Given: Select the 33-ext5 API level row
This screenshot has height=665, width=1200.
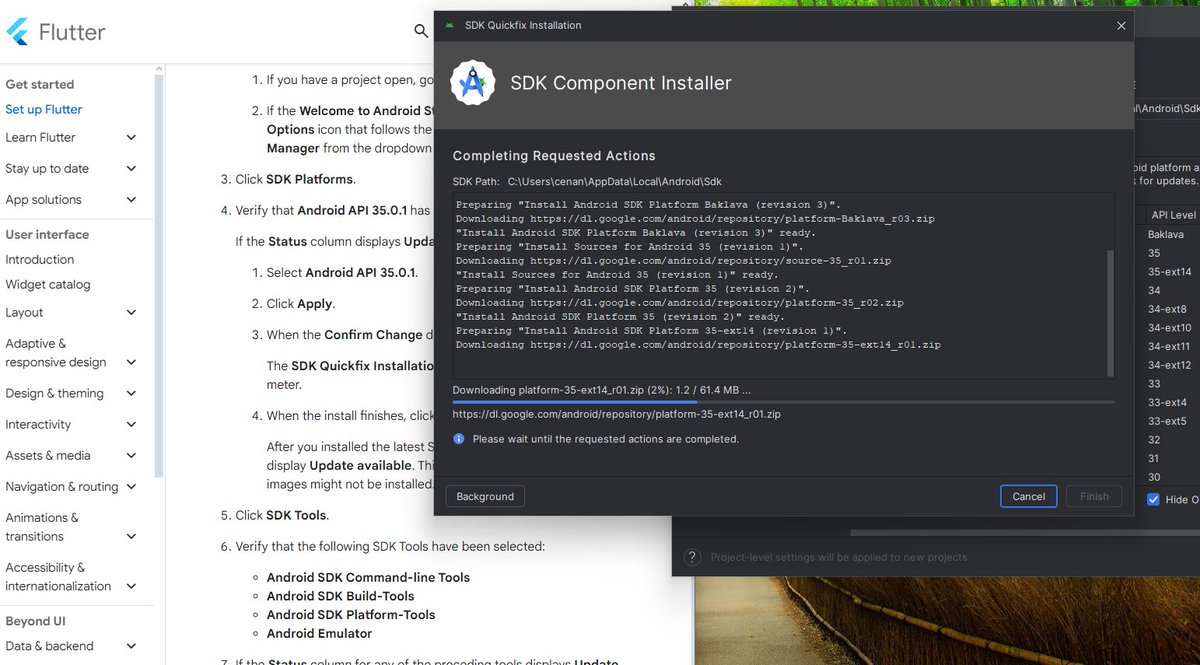Looking at the screenshot, I should (x=1167, y=422).
